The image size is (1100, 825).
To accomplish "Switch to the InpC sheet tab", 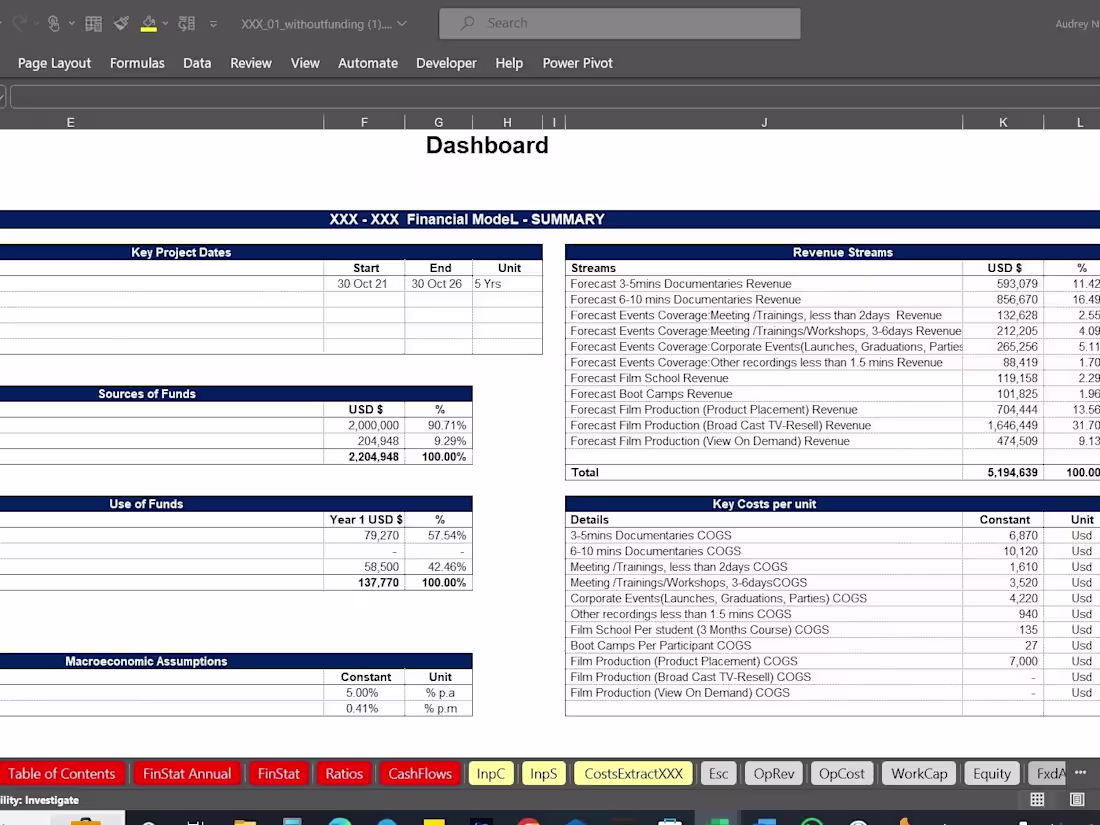I will coord(490,774).
